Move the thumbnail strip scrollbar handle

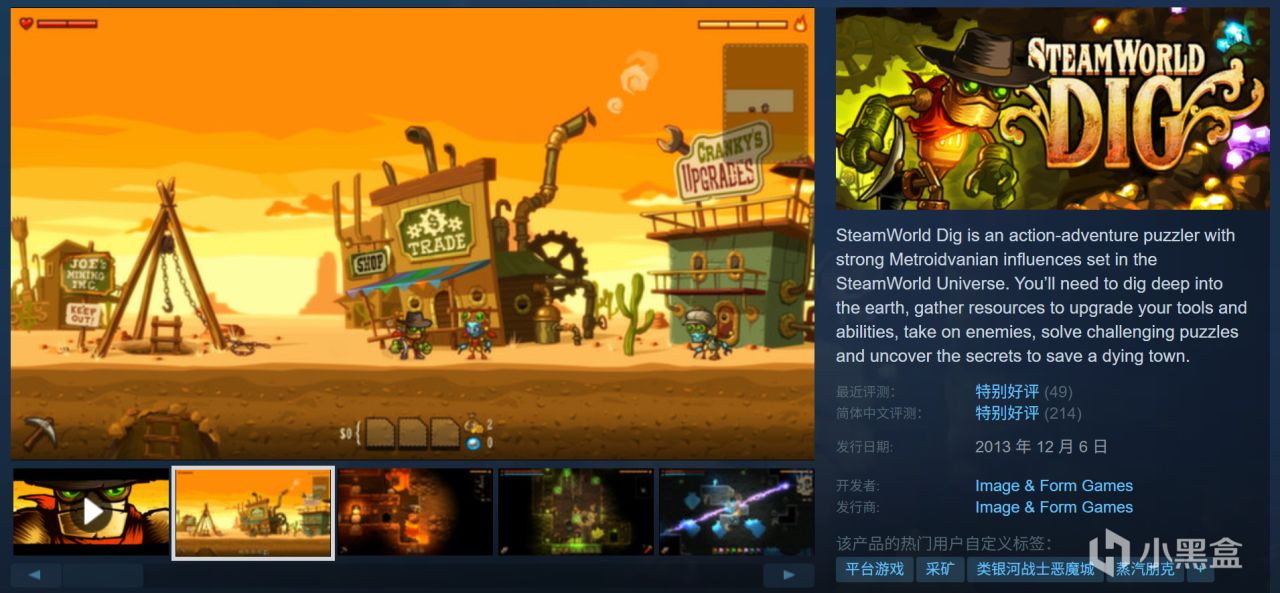click(102, 575)
